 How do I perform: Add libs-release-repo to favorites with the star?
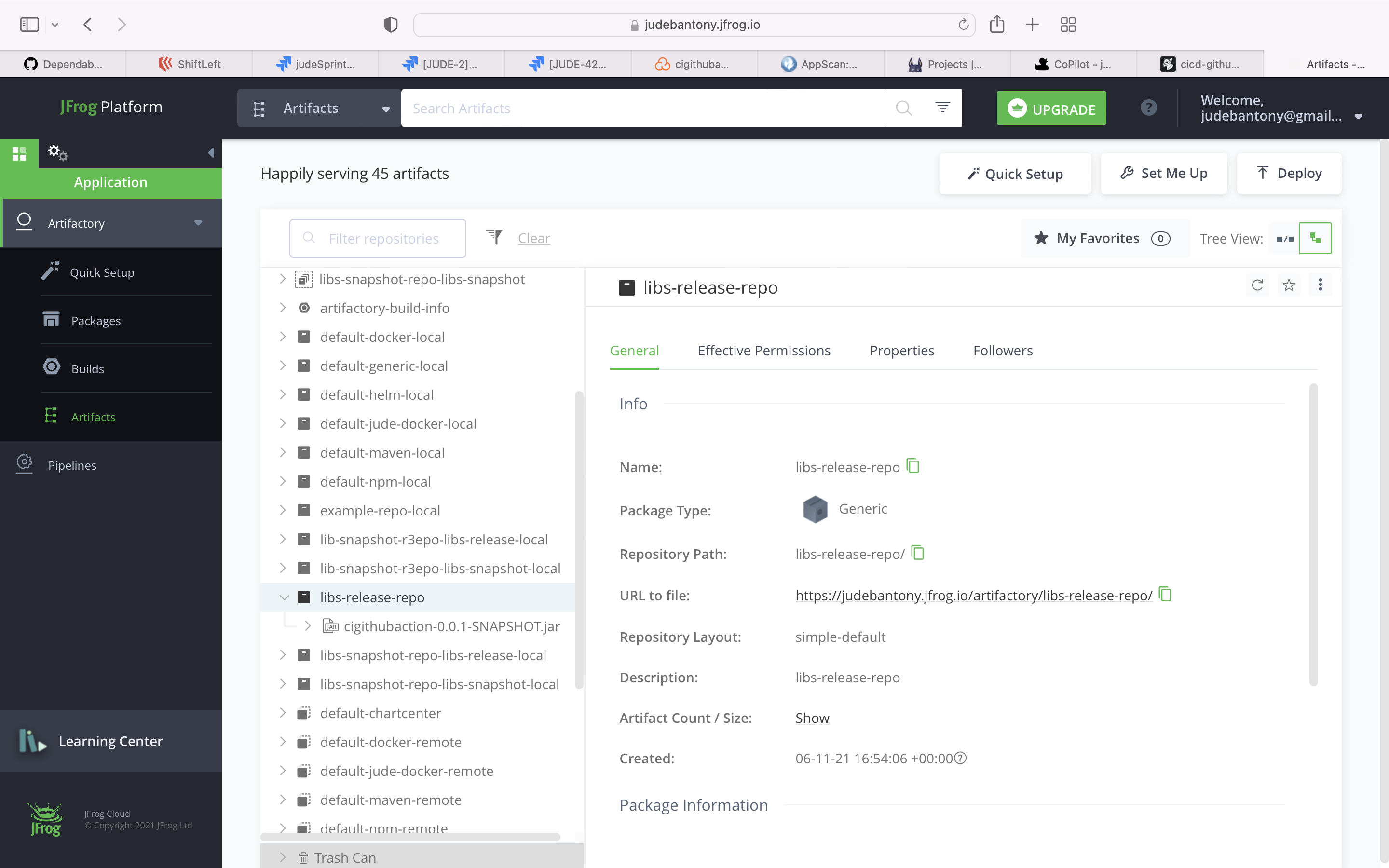1289,285
